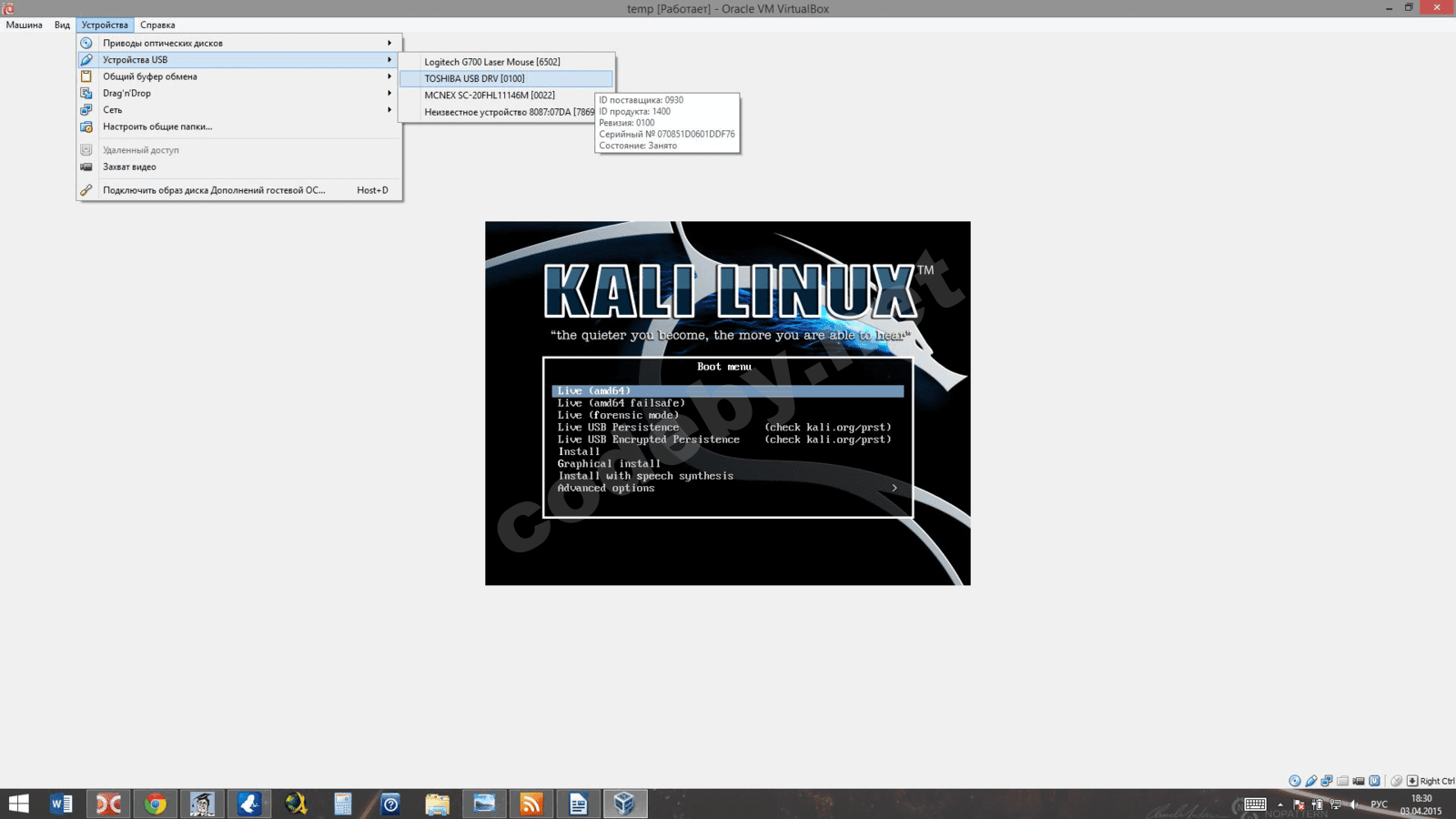
Task: Attach the TOSHIBA USB DRV device
Action: (x=506, y=78)
